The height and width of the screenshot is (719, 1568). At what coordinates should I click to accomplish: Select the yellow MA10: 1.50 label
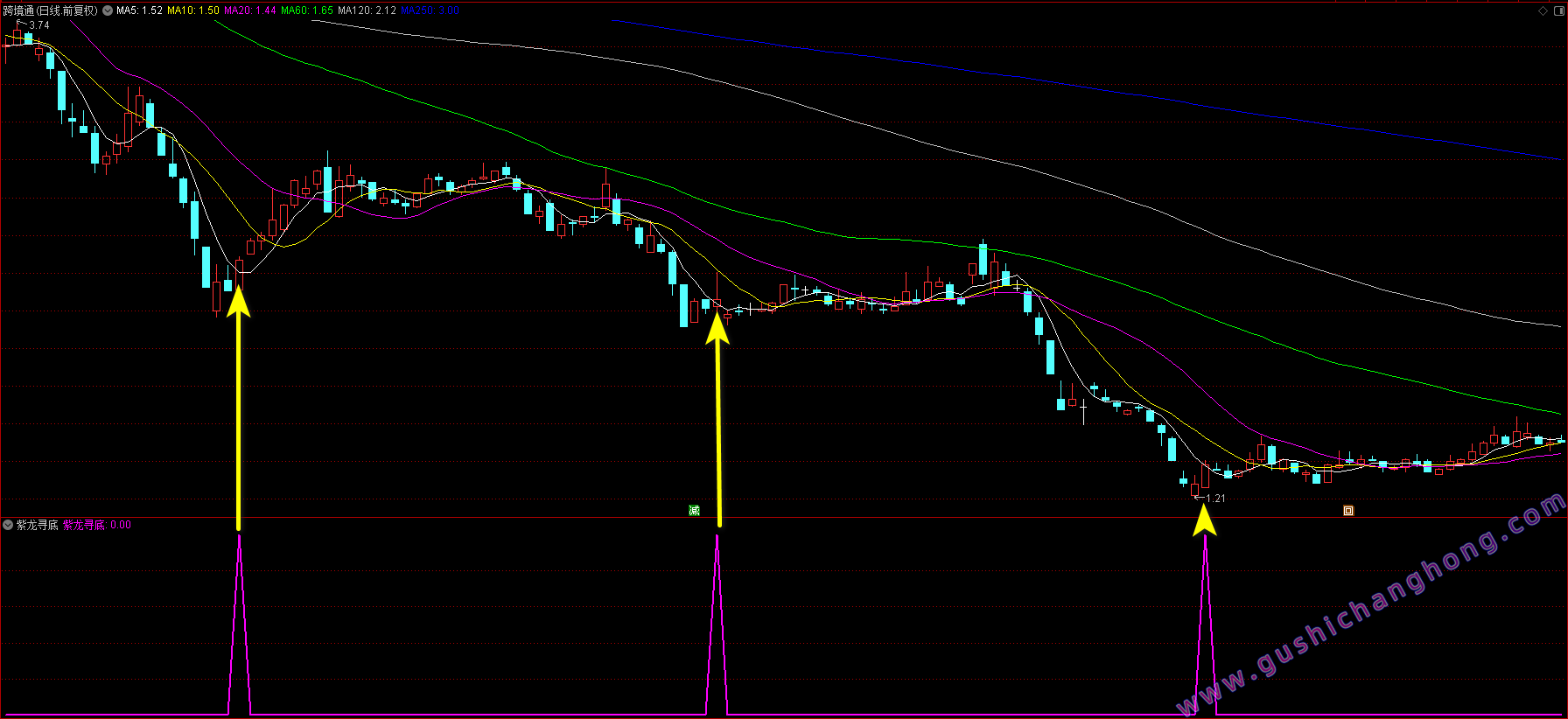click(x=193, y=10)
